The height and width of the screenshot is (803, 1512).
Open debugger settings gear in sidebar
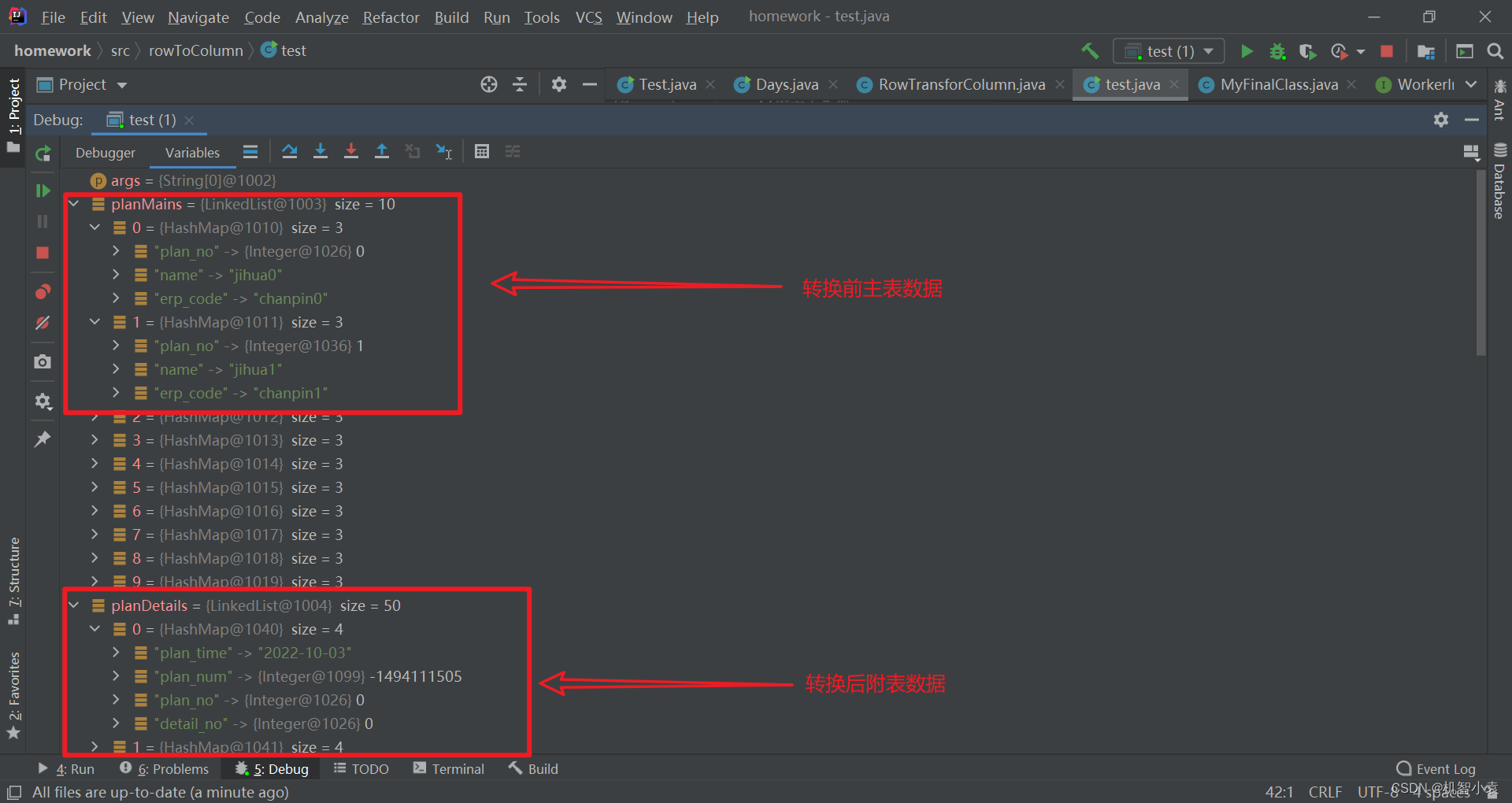point(43,401)
